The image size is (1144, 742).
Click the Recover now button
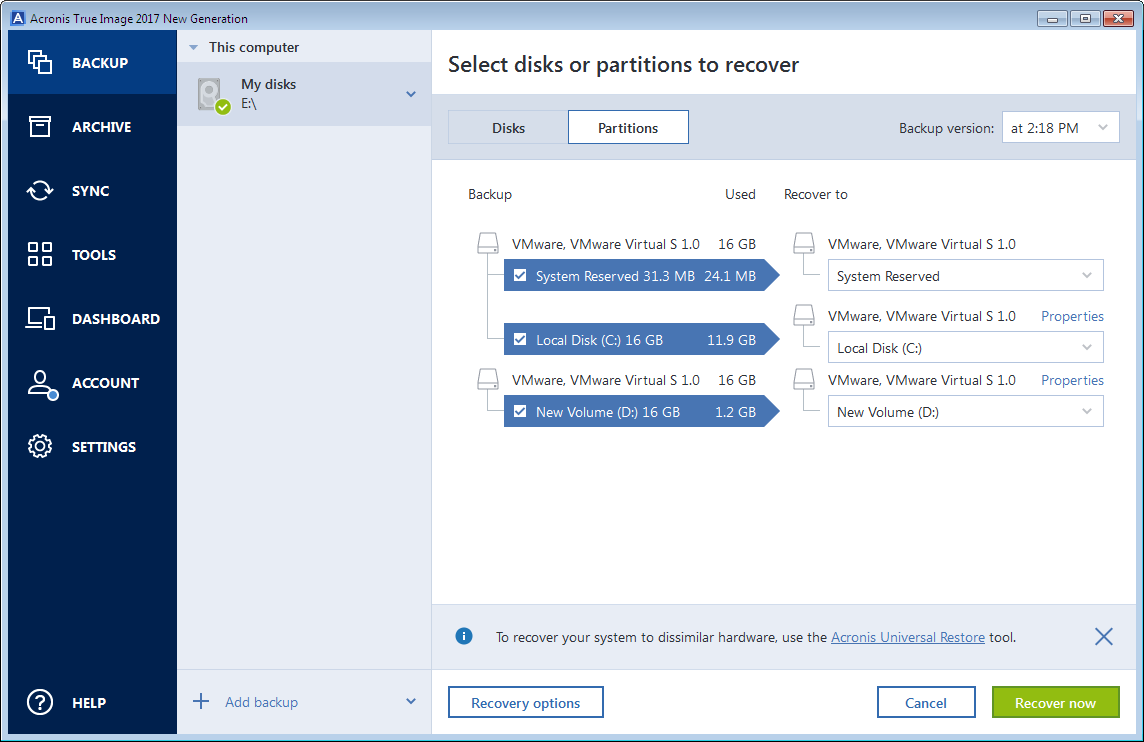tap(1055, 703)
